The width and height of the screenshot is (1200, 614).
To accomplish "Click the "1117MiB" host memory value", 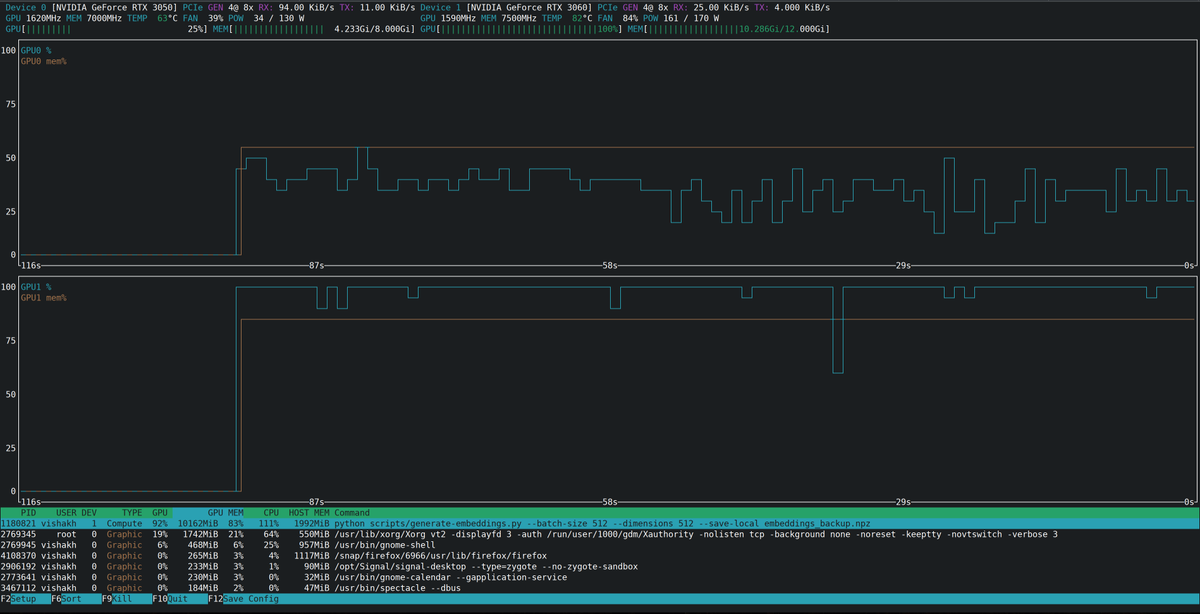I will coord(312,556).
